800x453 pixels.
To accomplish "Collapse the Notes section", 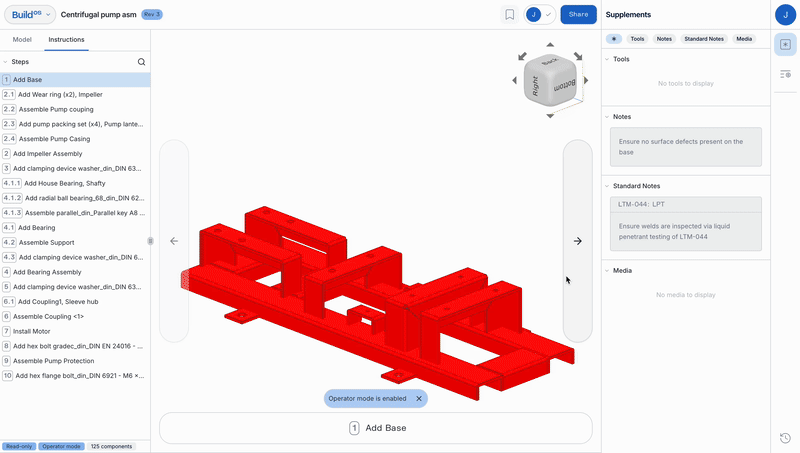I will pos(607,117).
